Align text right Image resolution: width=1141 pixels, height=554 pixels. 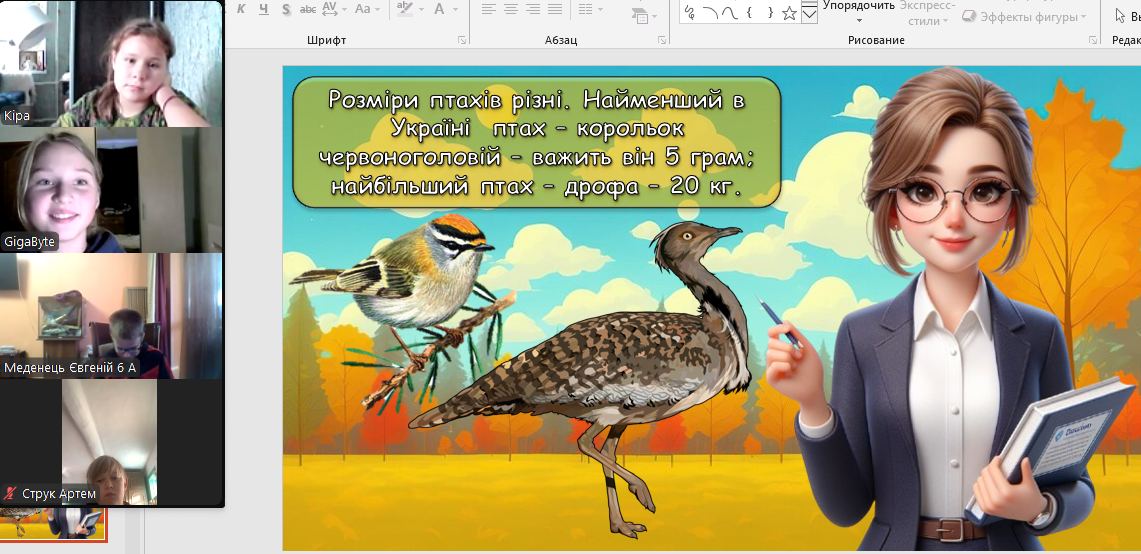pos(533,9)
